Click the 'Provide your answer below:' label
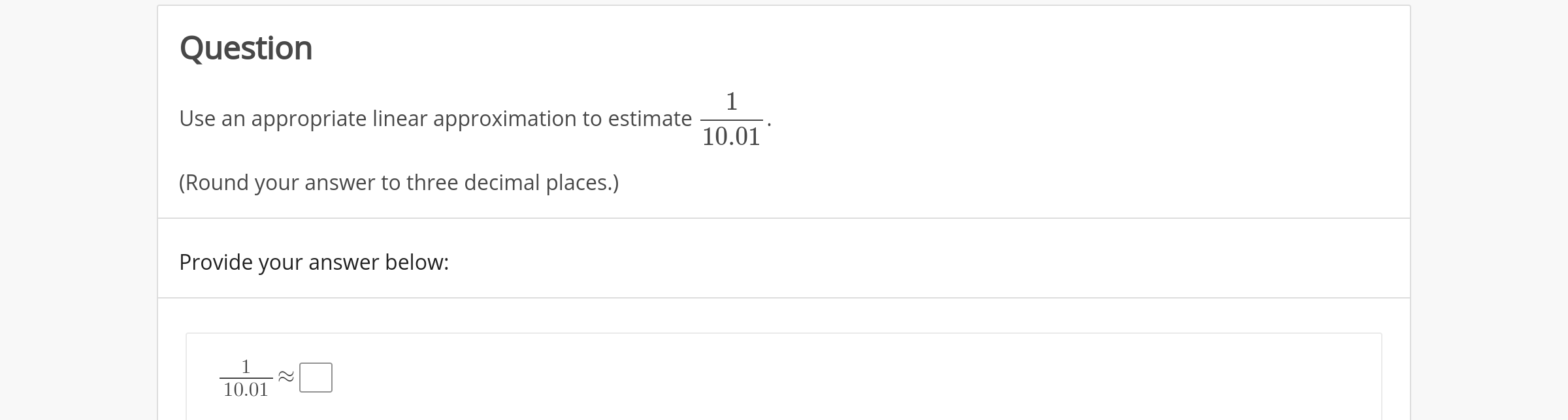The width and height of the screenshot is (1568, 420). coord(314,262)
